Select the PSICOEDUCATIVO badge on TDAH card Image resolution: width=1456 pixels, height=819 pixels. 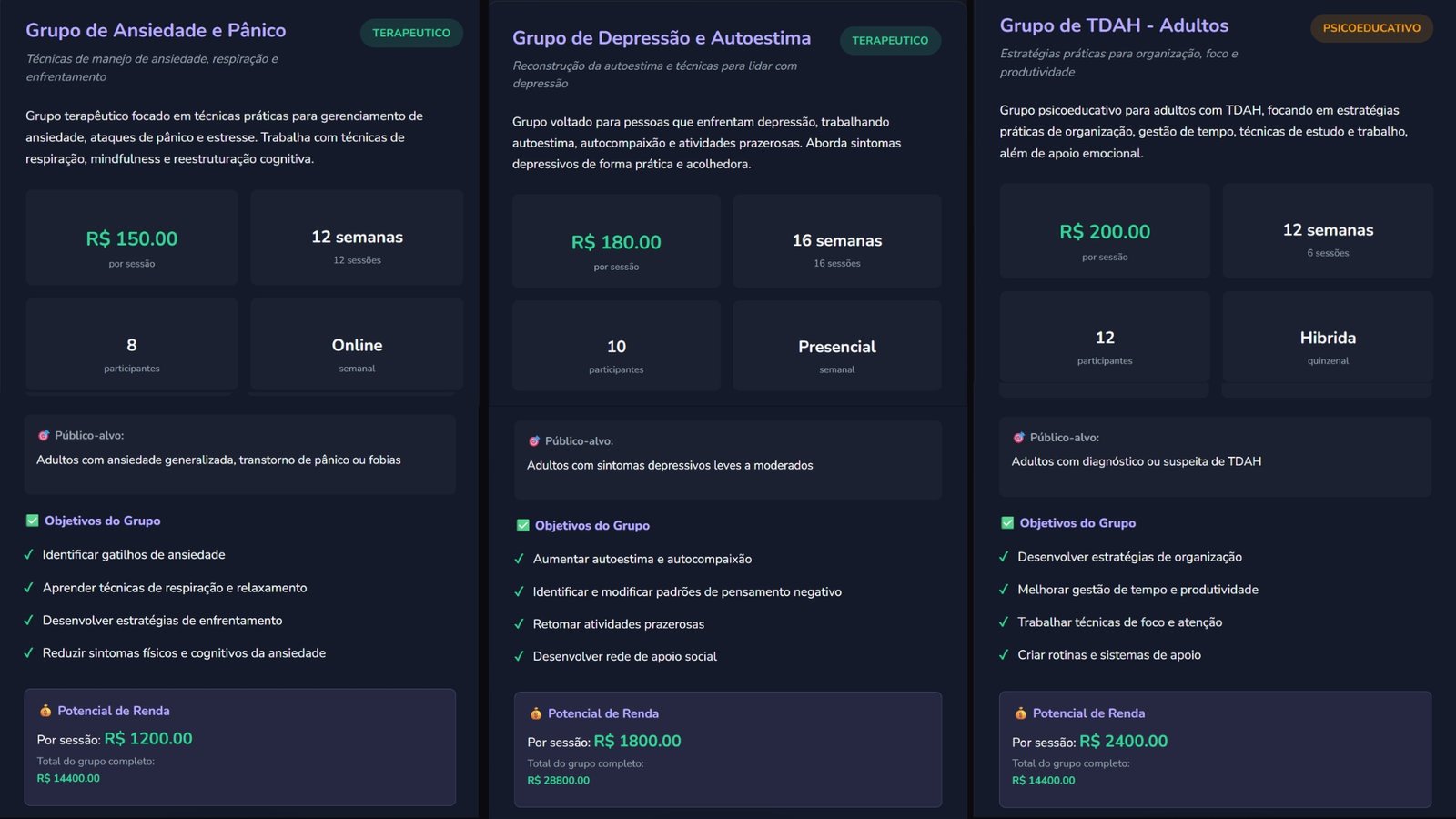click(x=1371, y=28)
